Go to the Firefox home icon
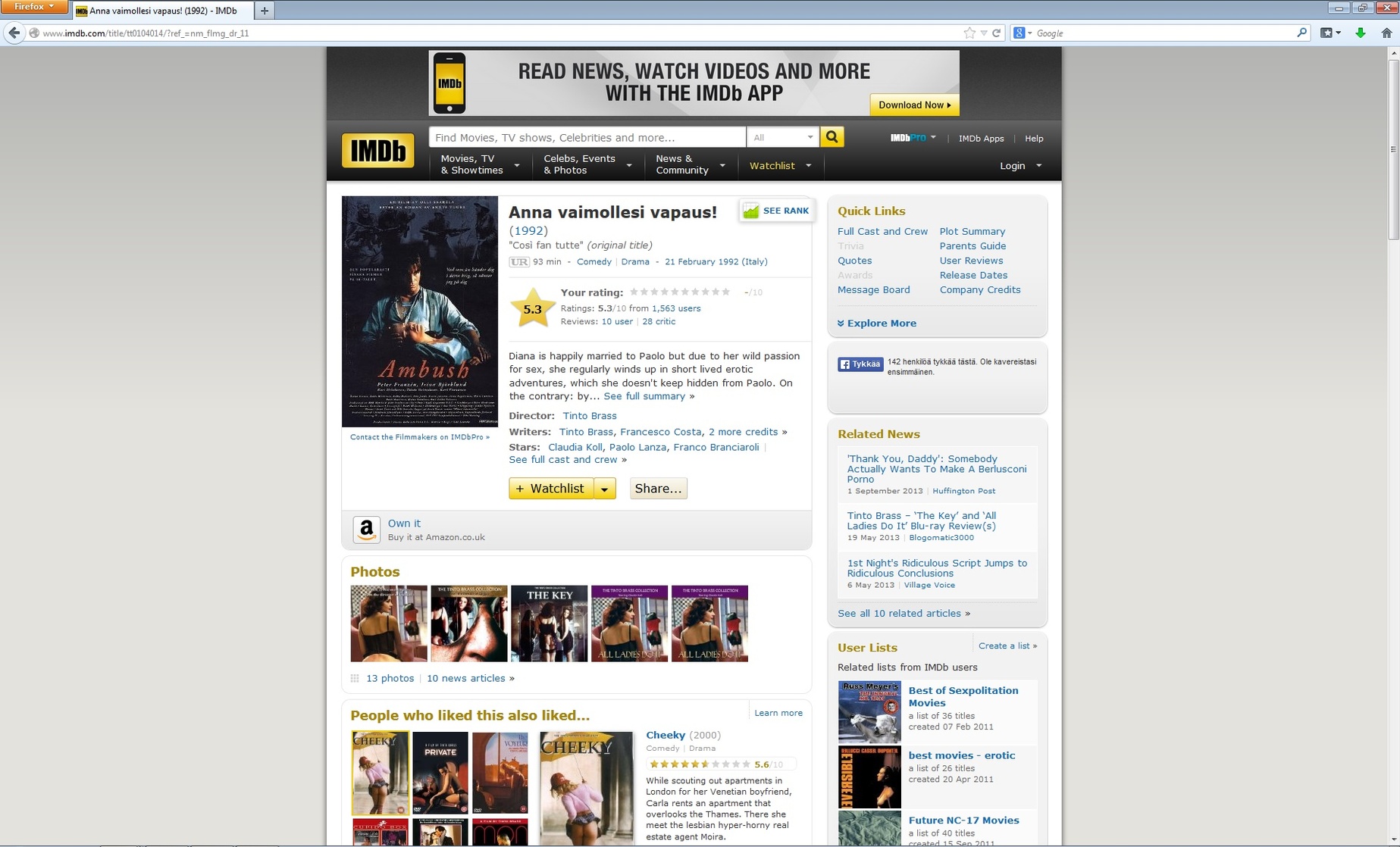Screen dimensions: 1400x847 [x=1386, y=33]
